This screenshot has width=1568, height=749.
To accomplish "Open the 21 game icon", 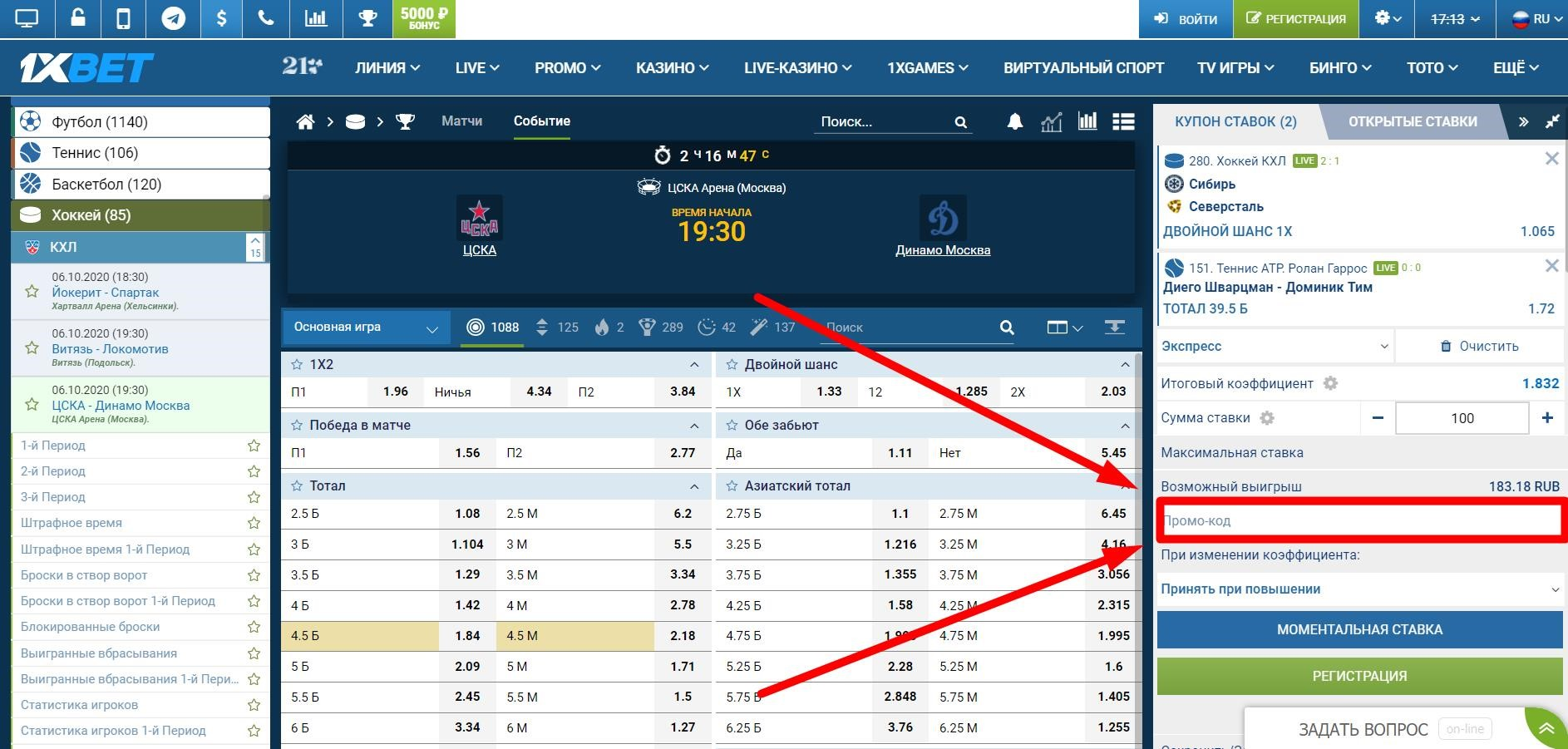I will click(x=302, y=67).
